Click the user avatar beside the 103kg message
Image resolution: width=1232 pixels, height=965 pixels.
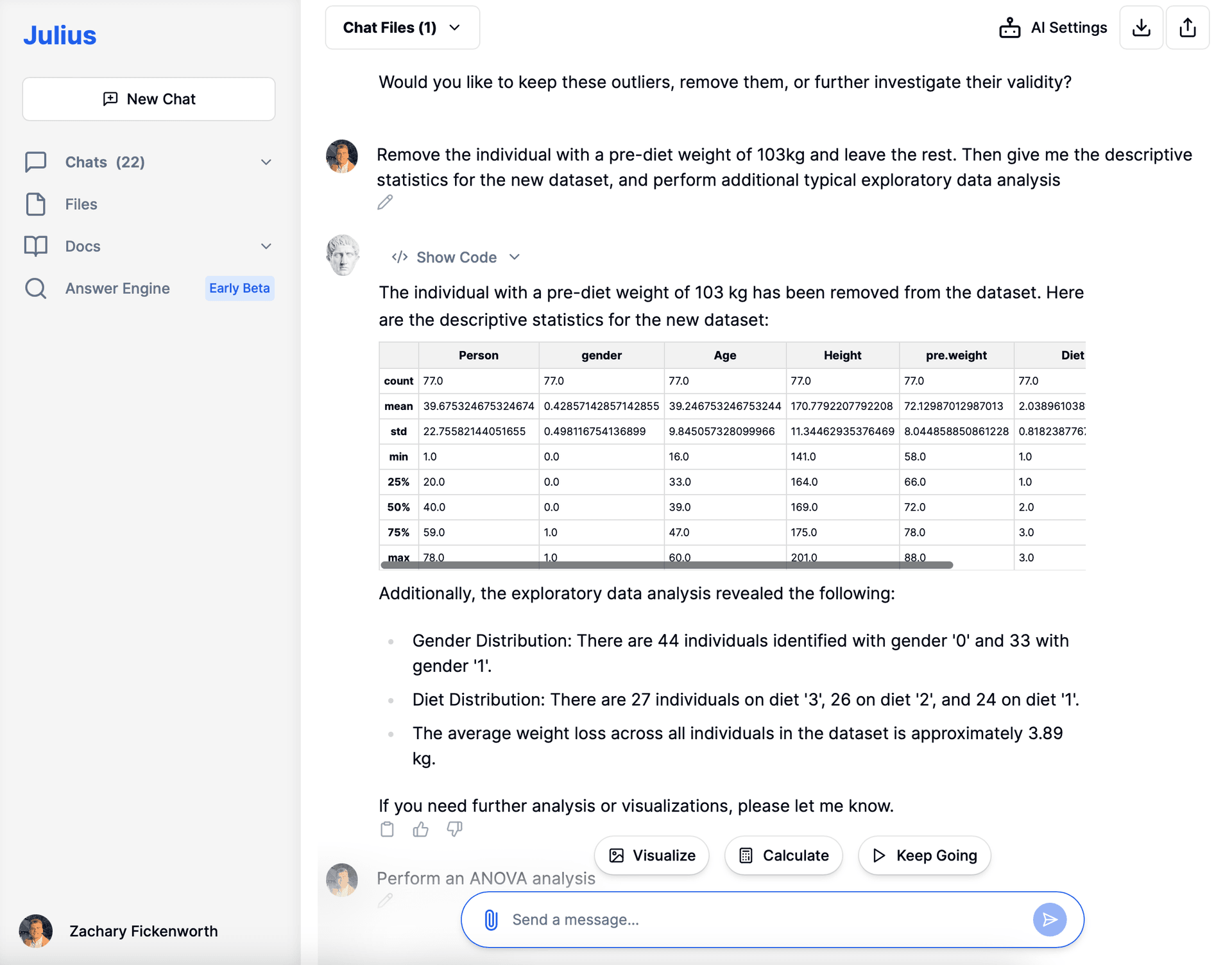tap(342, 156)
